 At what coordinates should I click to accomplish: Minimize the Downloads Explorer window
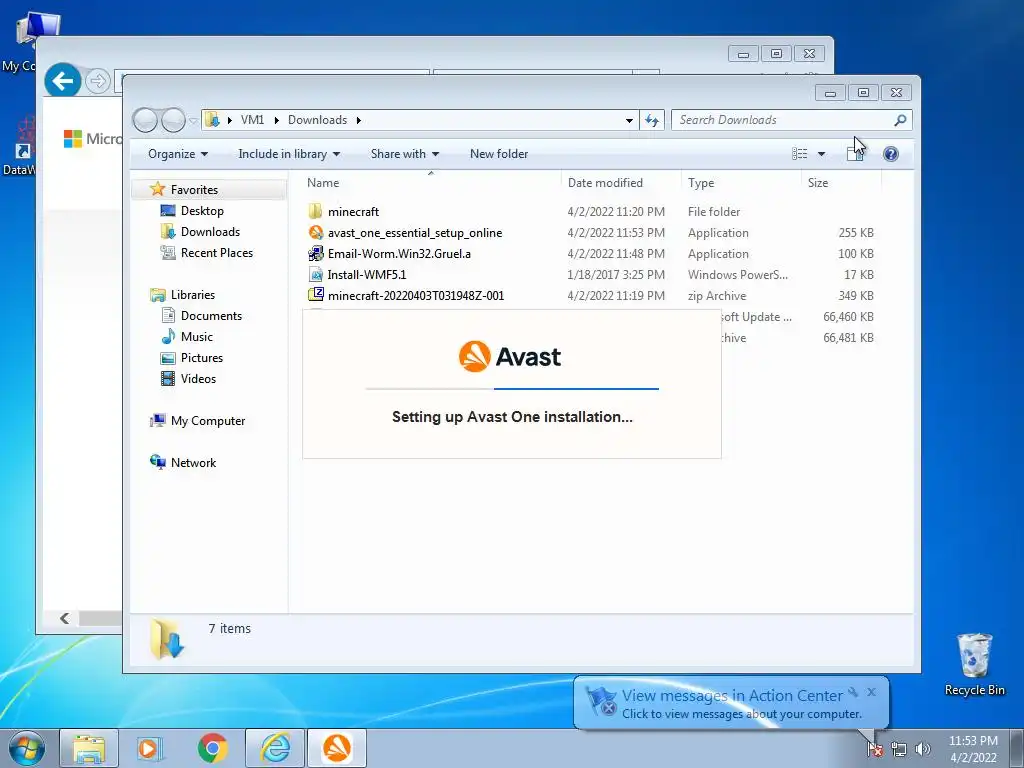pos(830,93)
